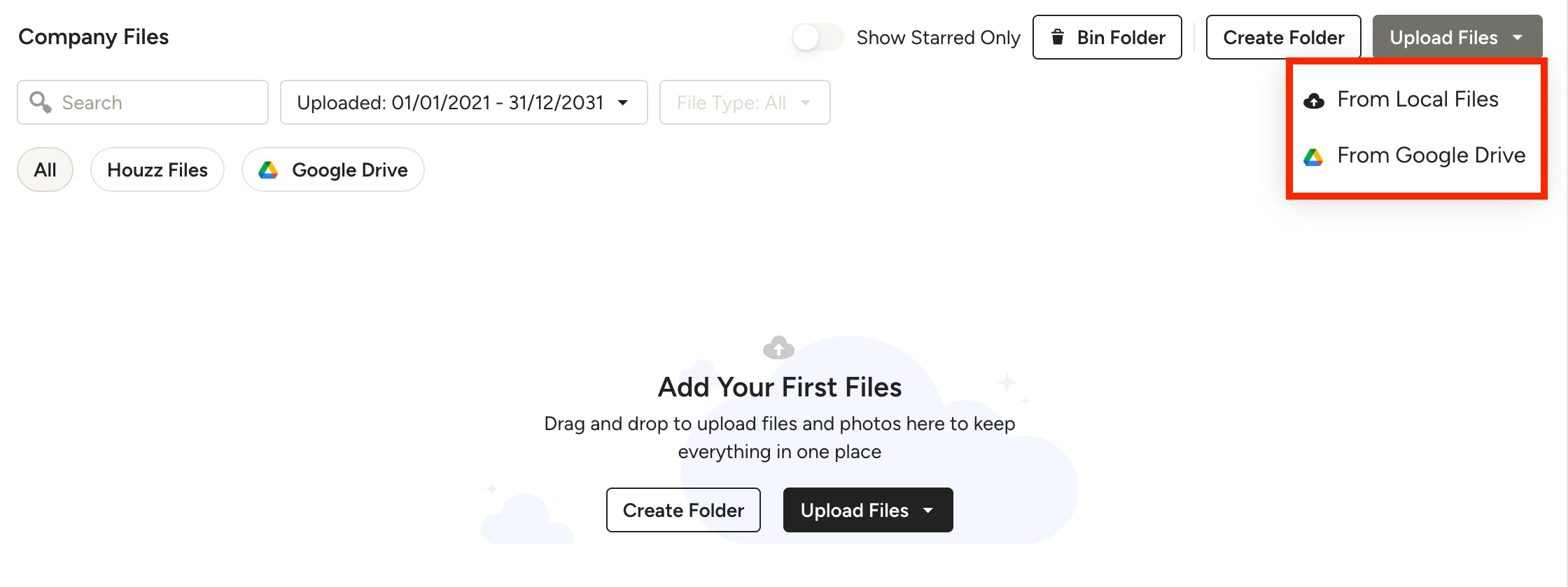Choose From Google Drive in the upload menu
The width and height of the screenshot is (1568, 587).
1417,156
